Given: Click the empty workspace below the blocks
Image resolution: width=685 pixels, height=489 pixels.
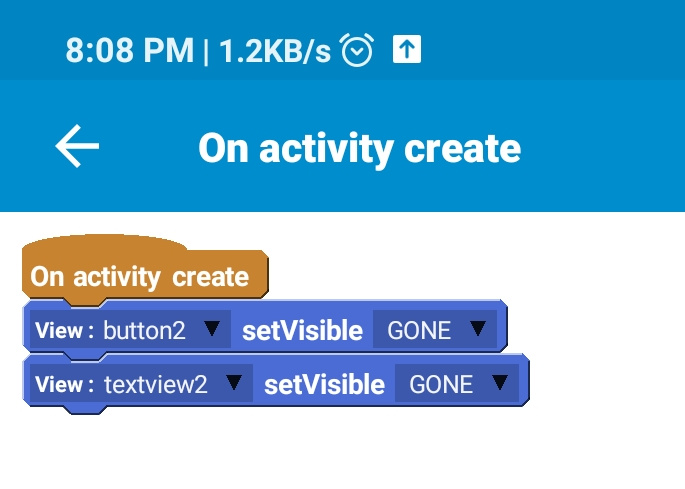Looking at the screenshot, I should pyautogui.click(x=340, y=450).
